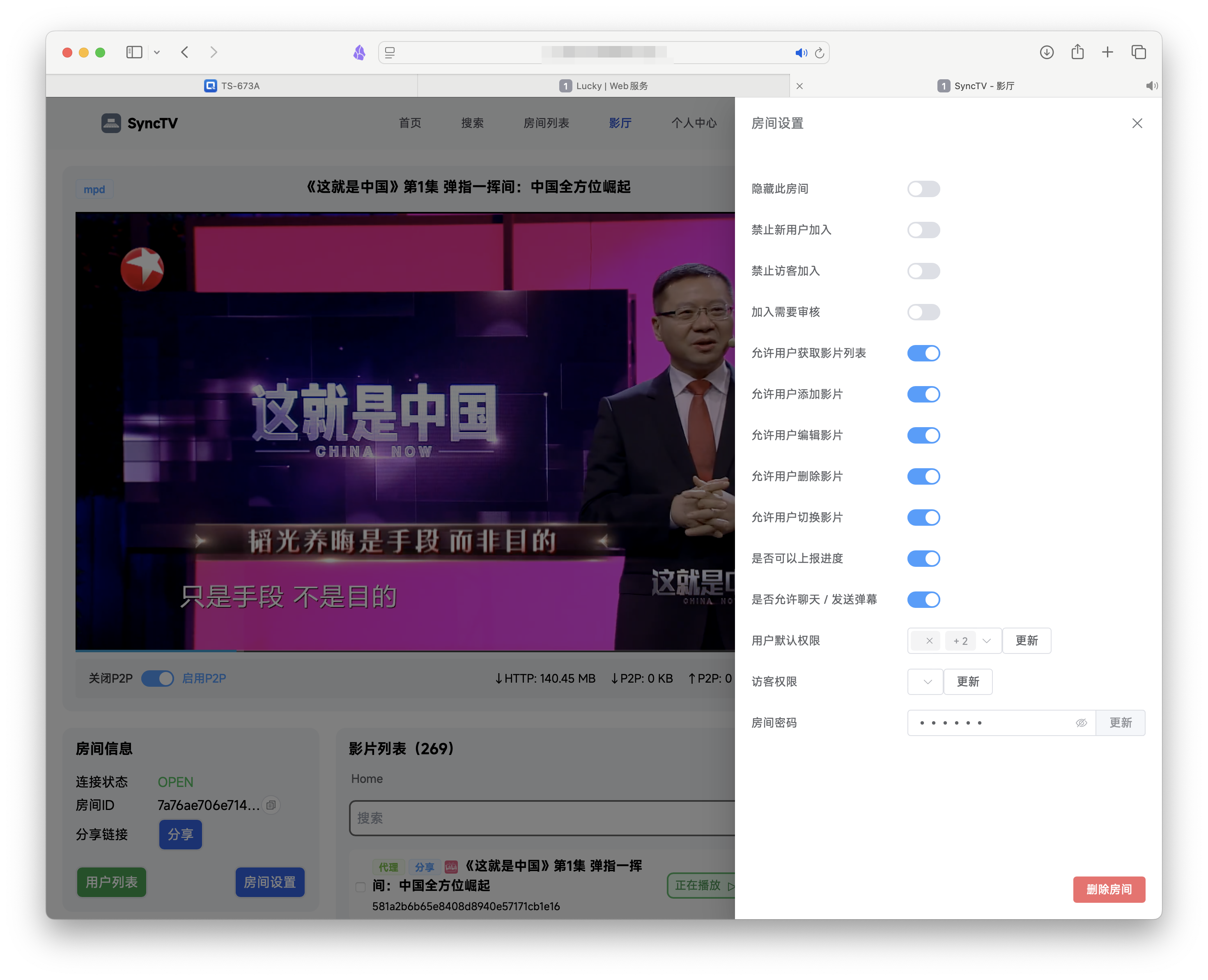
Task: Open page reader icon in address bar
Action: [390, 53]
